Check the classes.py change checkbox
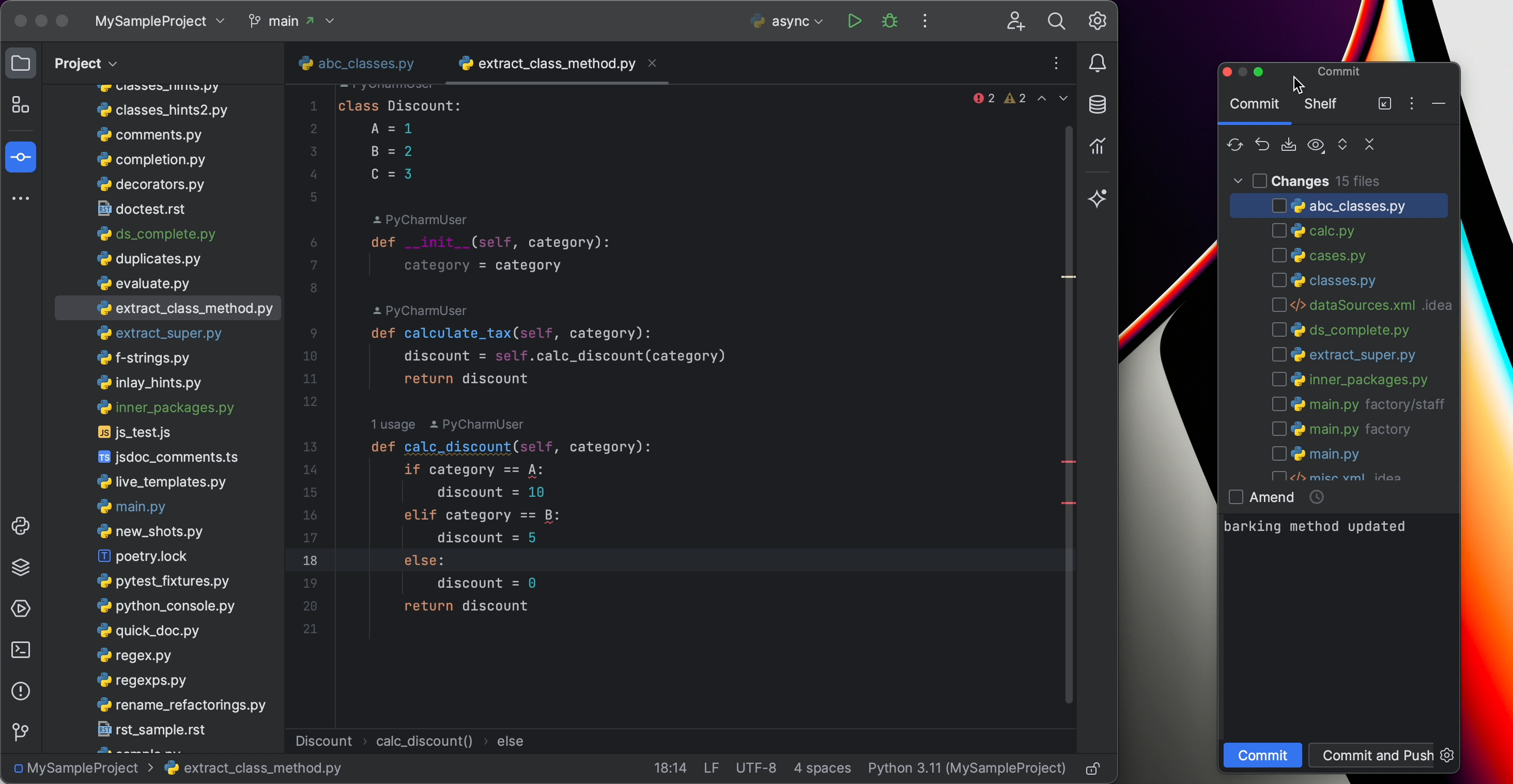This screenshot has width=1513, height=784. 1279,280
